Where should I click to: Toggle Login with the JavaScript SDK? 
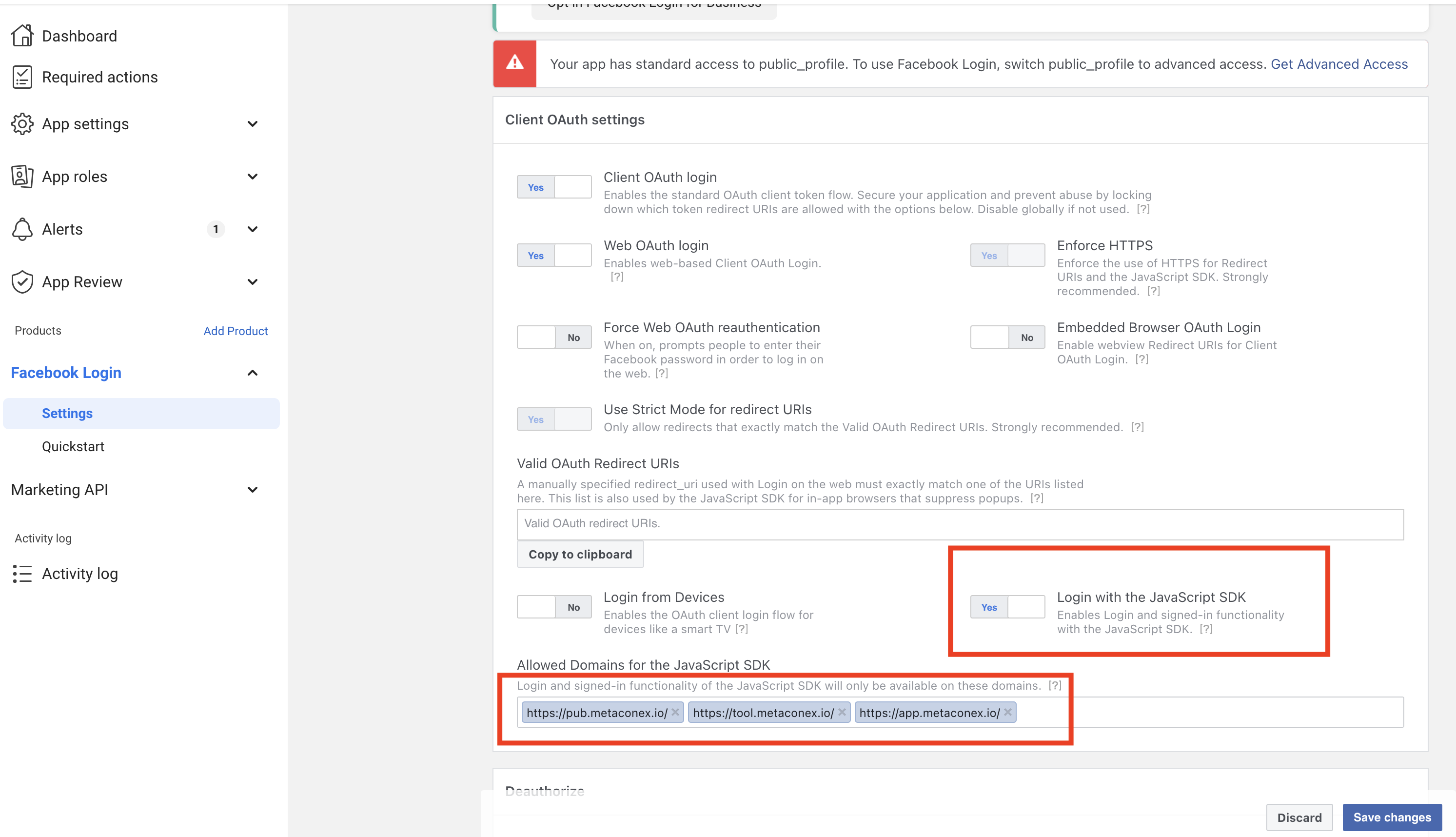[1007, 607]
